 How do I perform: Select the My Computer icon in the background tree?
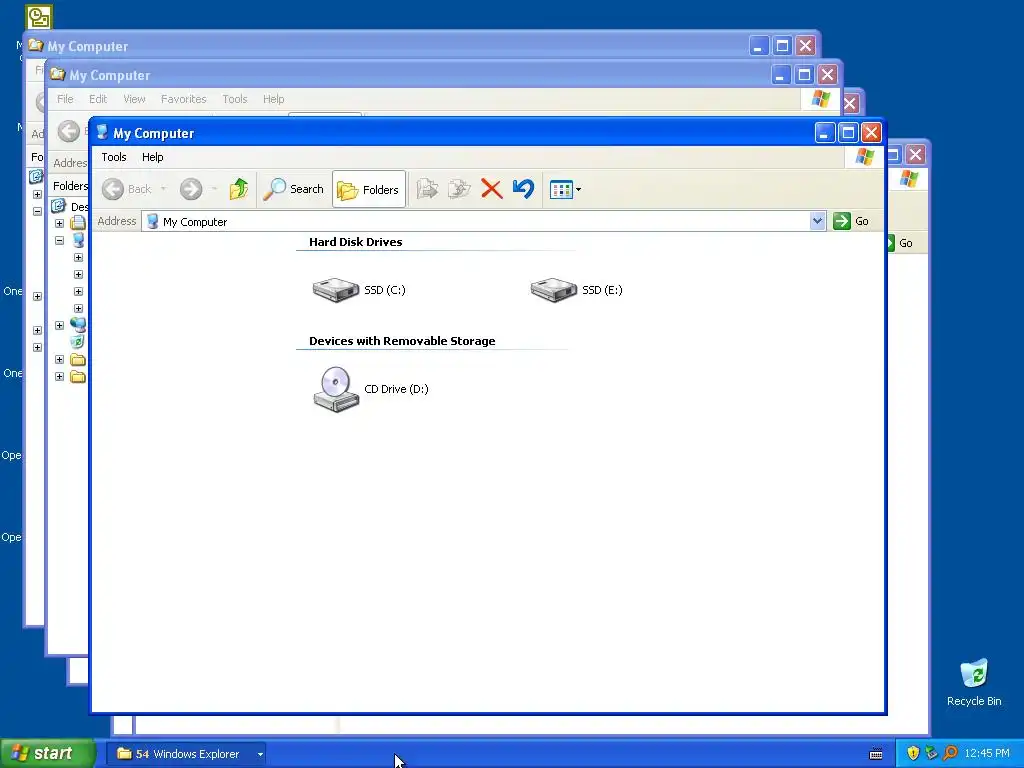pos(78,240)
